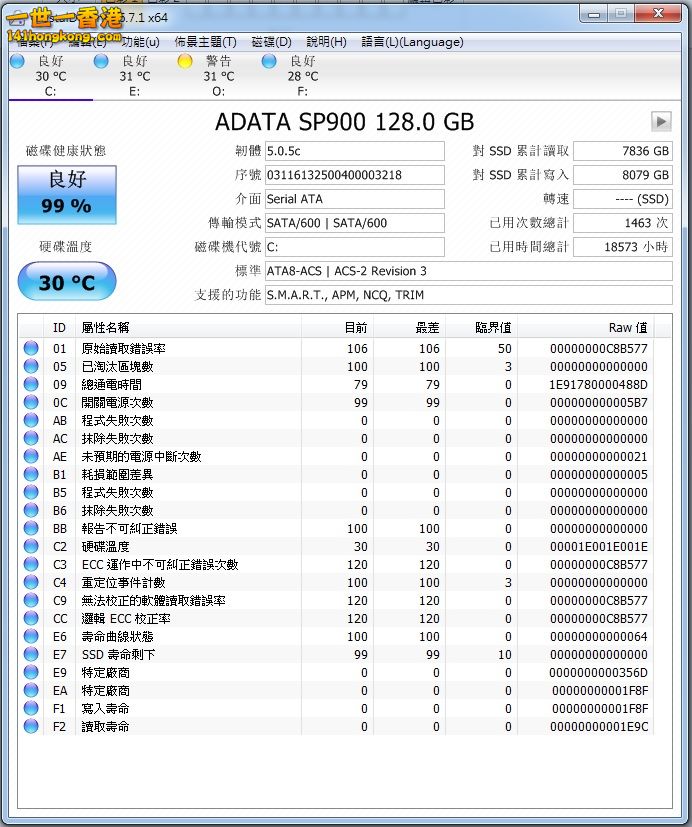Click status icon of attribute E9

pyautogui.click(x=31, y=672)
